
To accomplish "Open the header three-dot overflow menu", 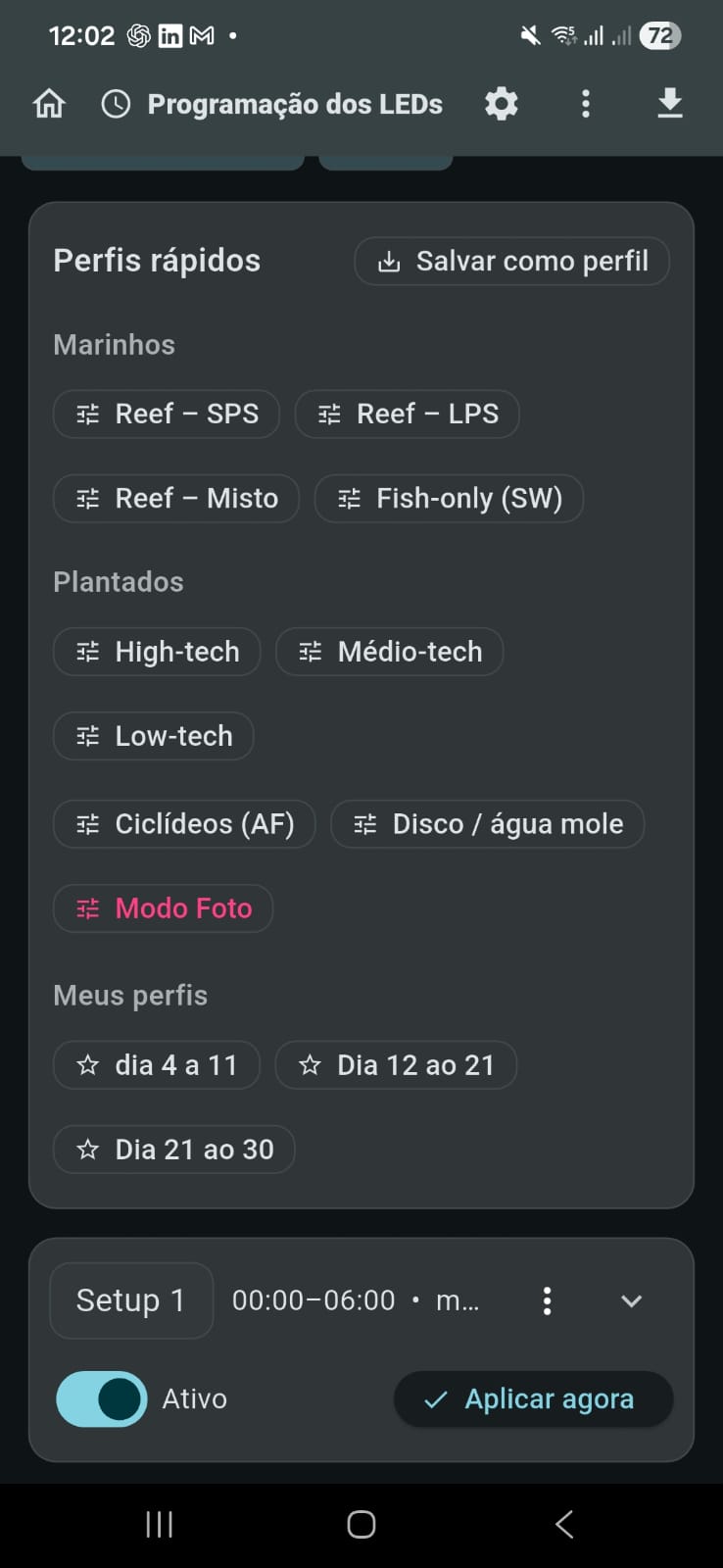I will point(586,104).
